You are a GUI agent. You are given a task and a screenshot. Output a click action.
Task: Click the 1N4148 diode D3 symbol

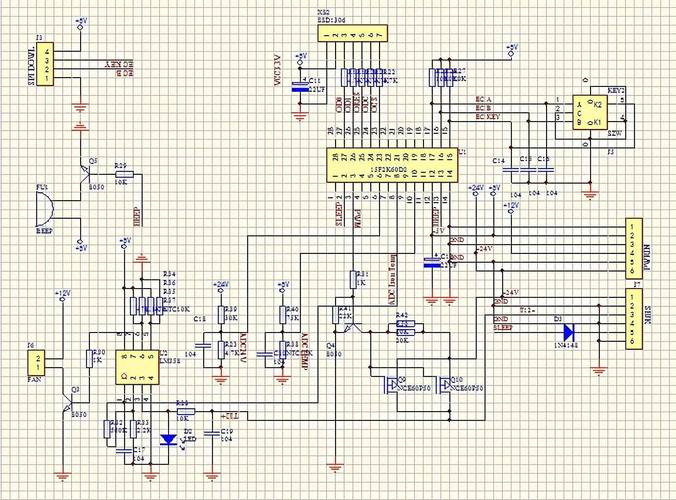[569, 332]
